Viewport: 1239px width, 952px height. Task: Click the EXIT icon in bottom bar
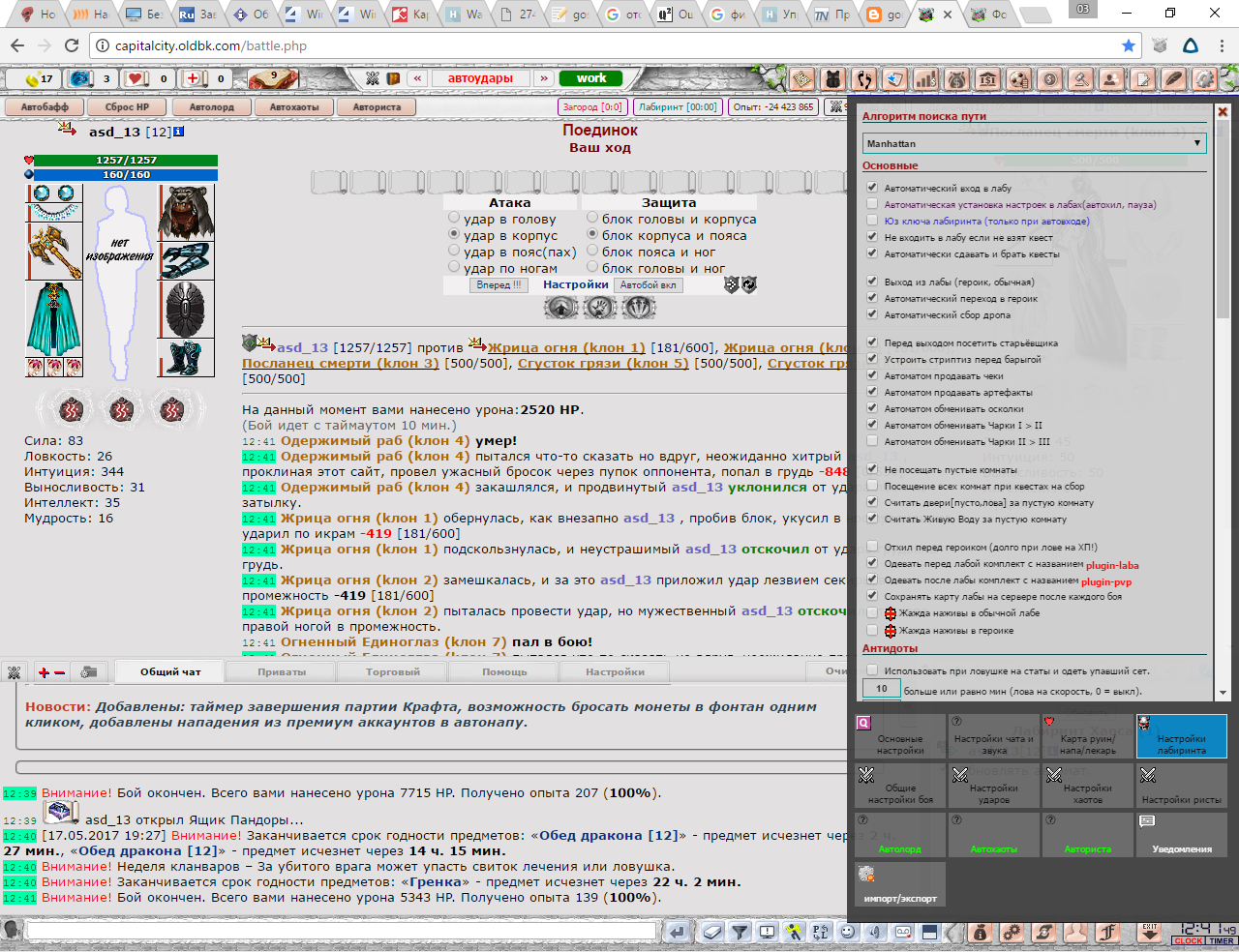[x=1150, y=932]
